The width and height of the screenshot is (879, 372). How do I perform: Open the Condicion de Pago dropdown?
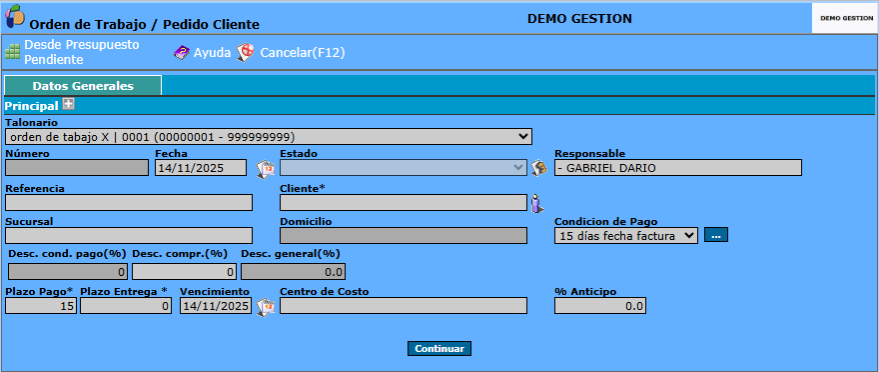tap(626, 235)
